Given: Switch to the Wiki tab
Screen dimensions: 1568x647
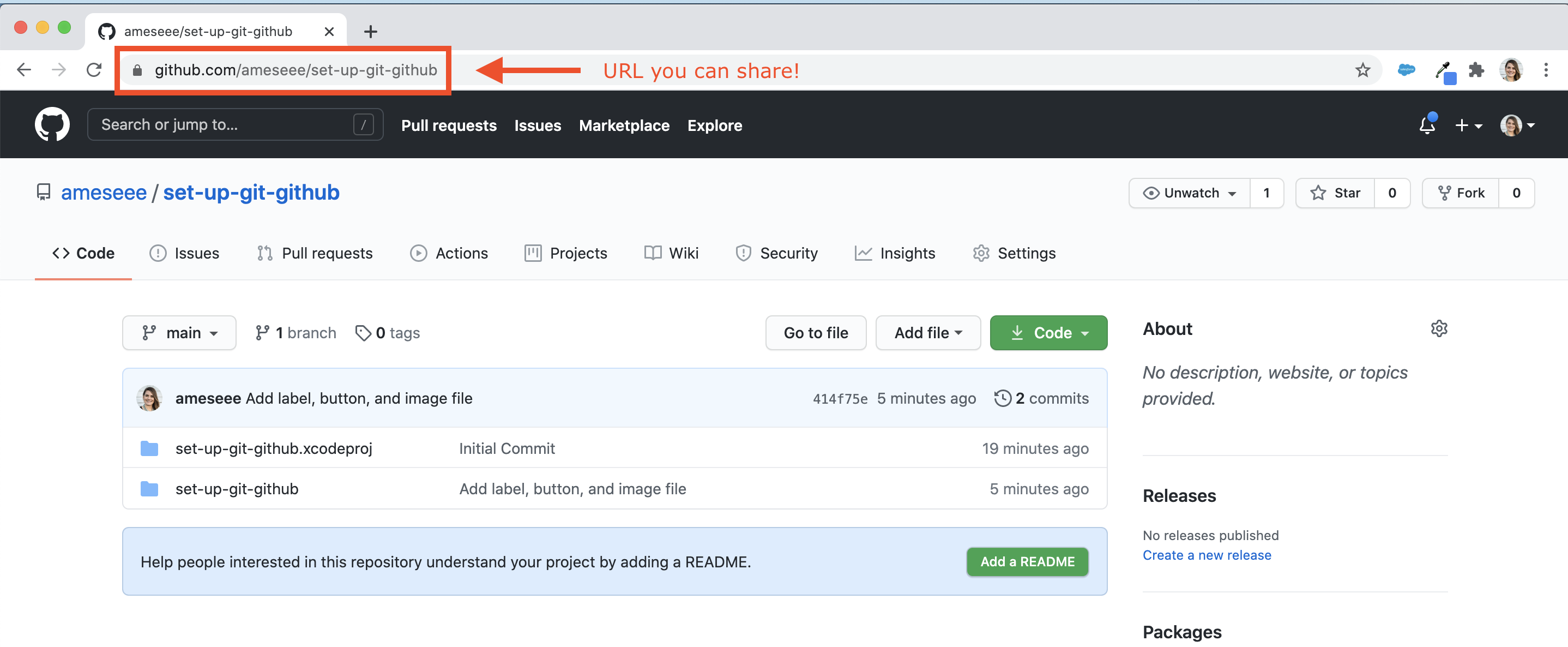Looking at the screenshot, I should click(671, 254).
